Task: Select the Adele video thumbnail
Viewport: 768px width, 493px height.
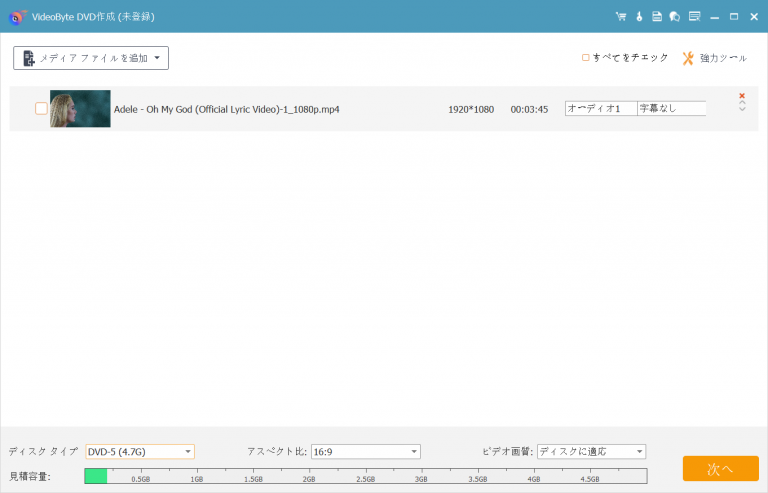Action: pos(80,109)
